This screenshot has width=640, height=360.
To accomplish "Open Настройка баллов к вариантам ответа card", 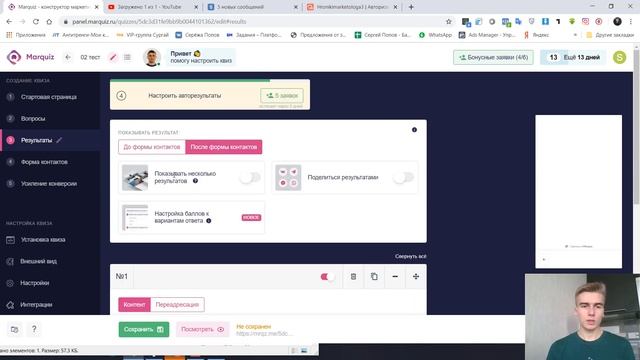I will 191,217.
